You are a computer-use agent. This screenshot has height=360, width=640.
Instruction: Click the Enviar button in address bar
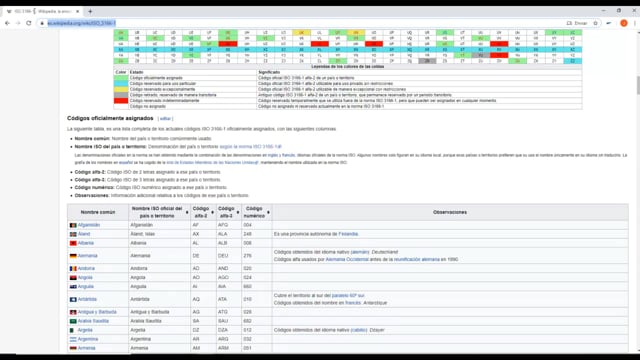point(577,23)
